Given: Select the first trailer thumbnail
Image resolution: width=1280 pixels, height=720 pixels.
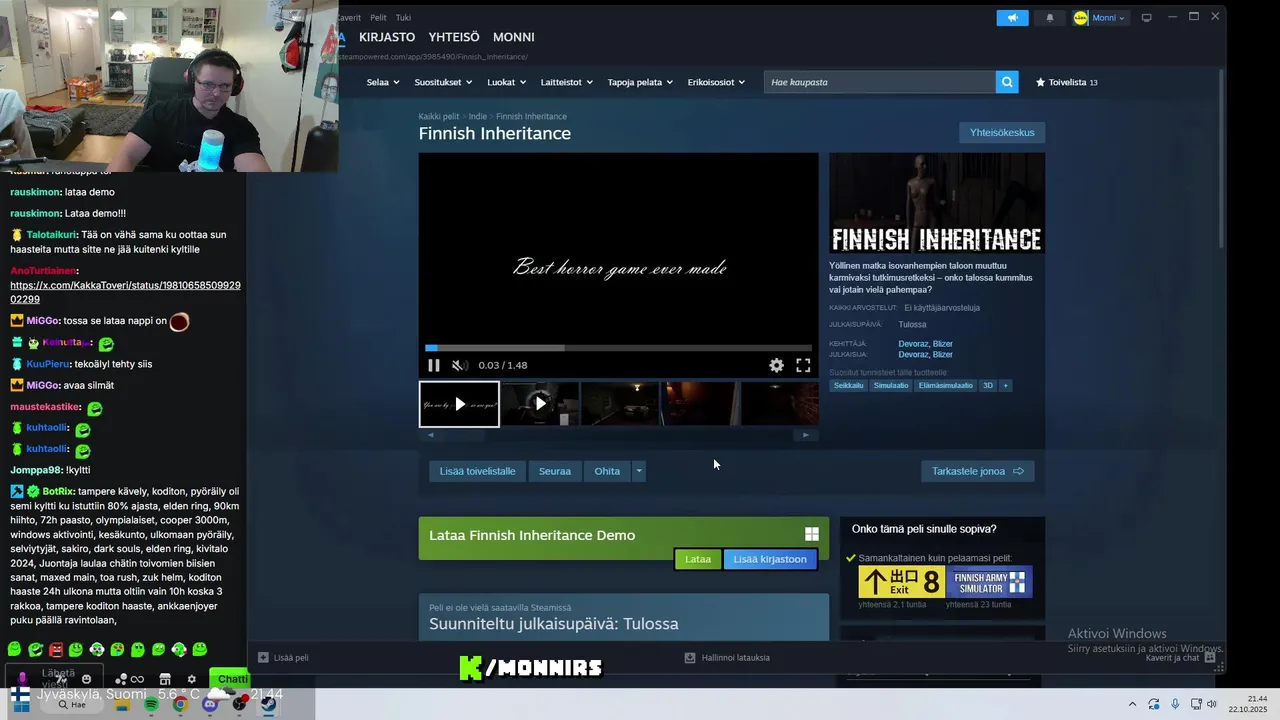Looking at the screenshot, I should coord(459,404).
